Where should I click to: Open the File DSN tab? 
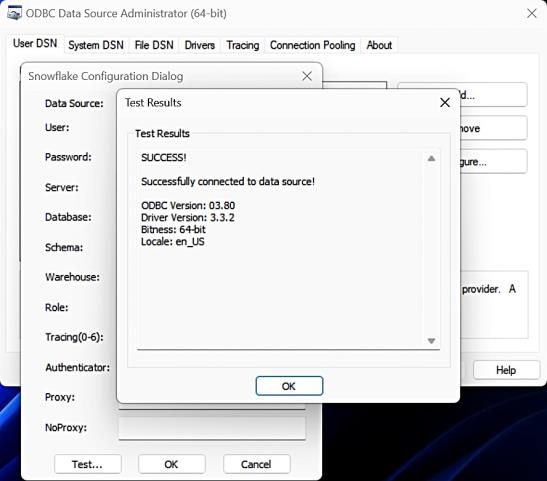(x=154, y=45)
